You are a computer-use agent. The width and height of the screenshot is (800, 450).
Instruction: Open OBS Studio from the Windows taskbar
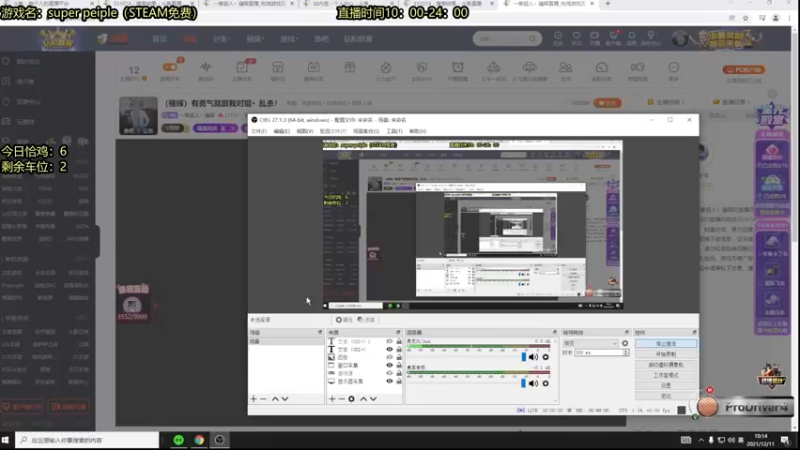219,440
